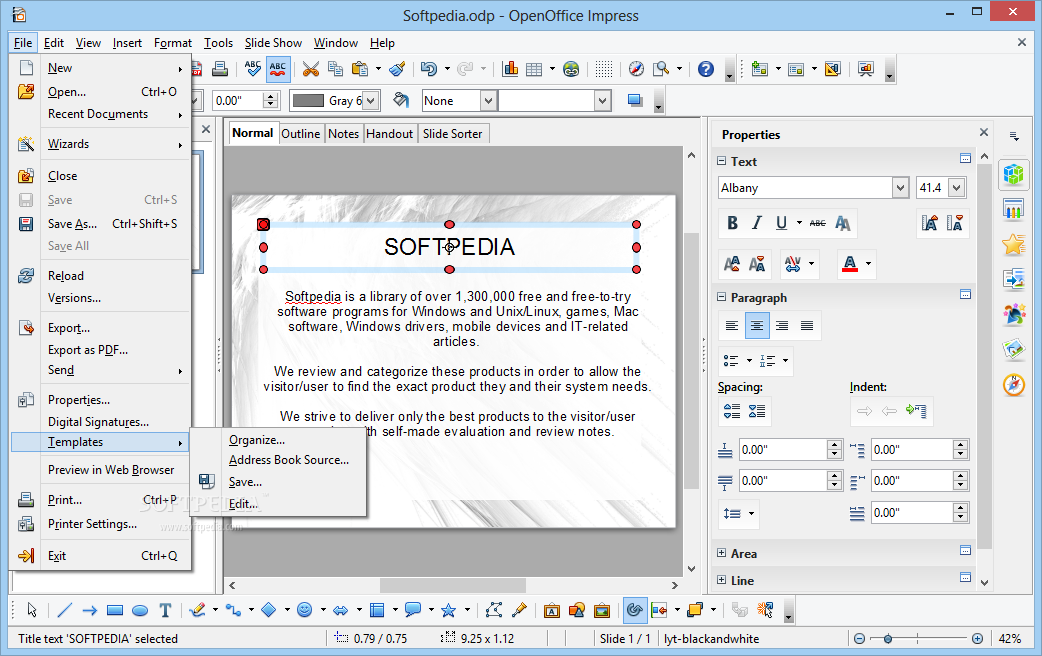The height and width of the screenshot is (656, 1042).
Task: Collapse the Paragraph section in Properties
Action: click(x=722, y=297)
